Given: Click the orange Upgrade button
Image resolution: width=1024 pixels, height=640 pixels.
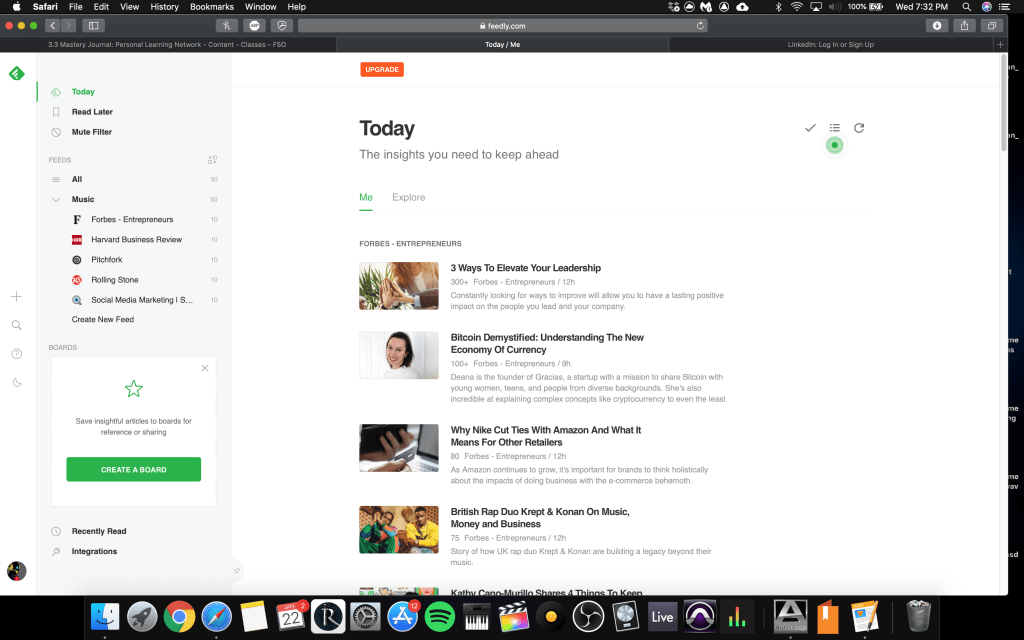Looking at the screenshot, I should pos(381,70).
